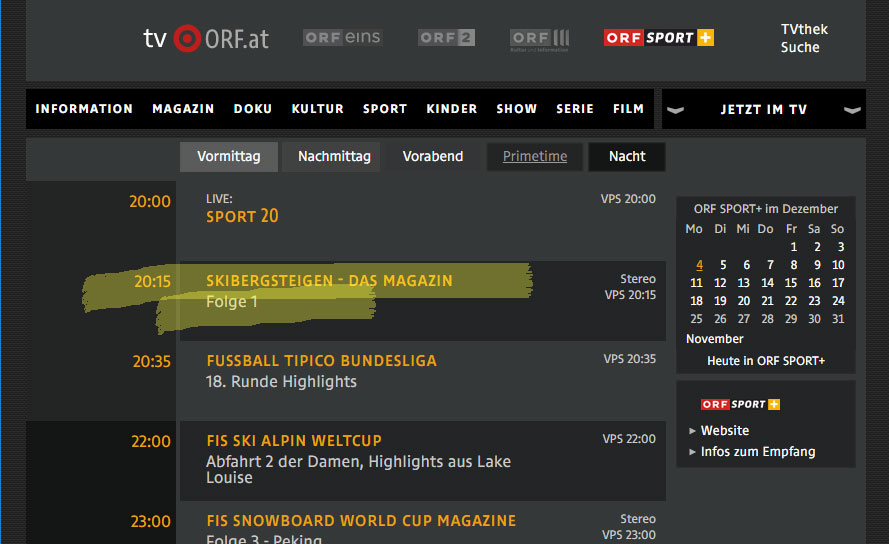Open the SHOW category
889x544 pixels.
tap(517, 108)
